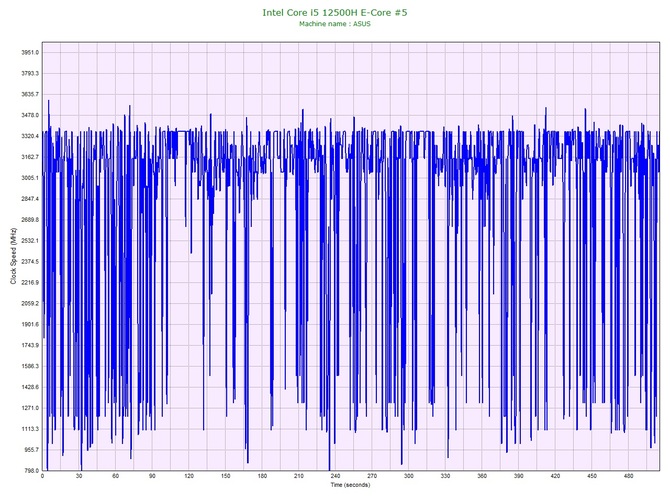
Task: Click the 210 tick on the time axis
Action: (299, 476)
